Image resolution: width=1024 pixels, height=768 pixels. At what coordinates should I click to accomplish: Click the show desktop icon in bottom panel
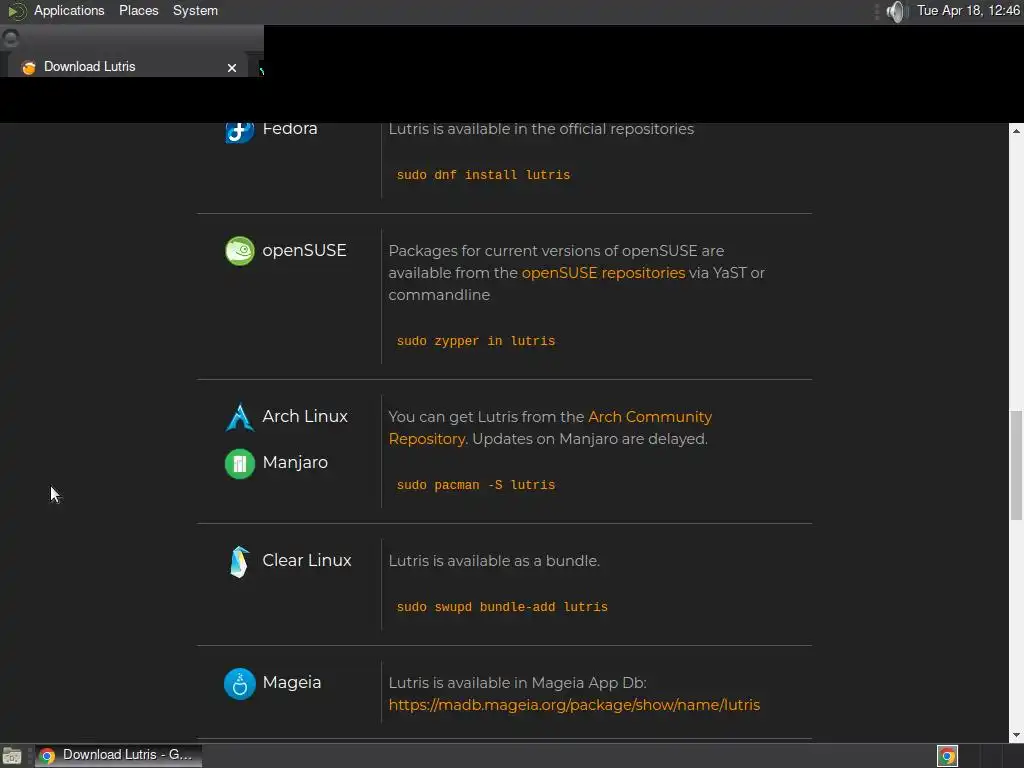tap(12, 756)
